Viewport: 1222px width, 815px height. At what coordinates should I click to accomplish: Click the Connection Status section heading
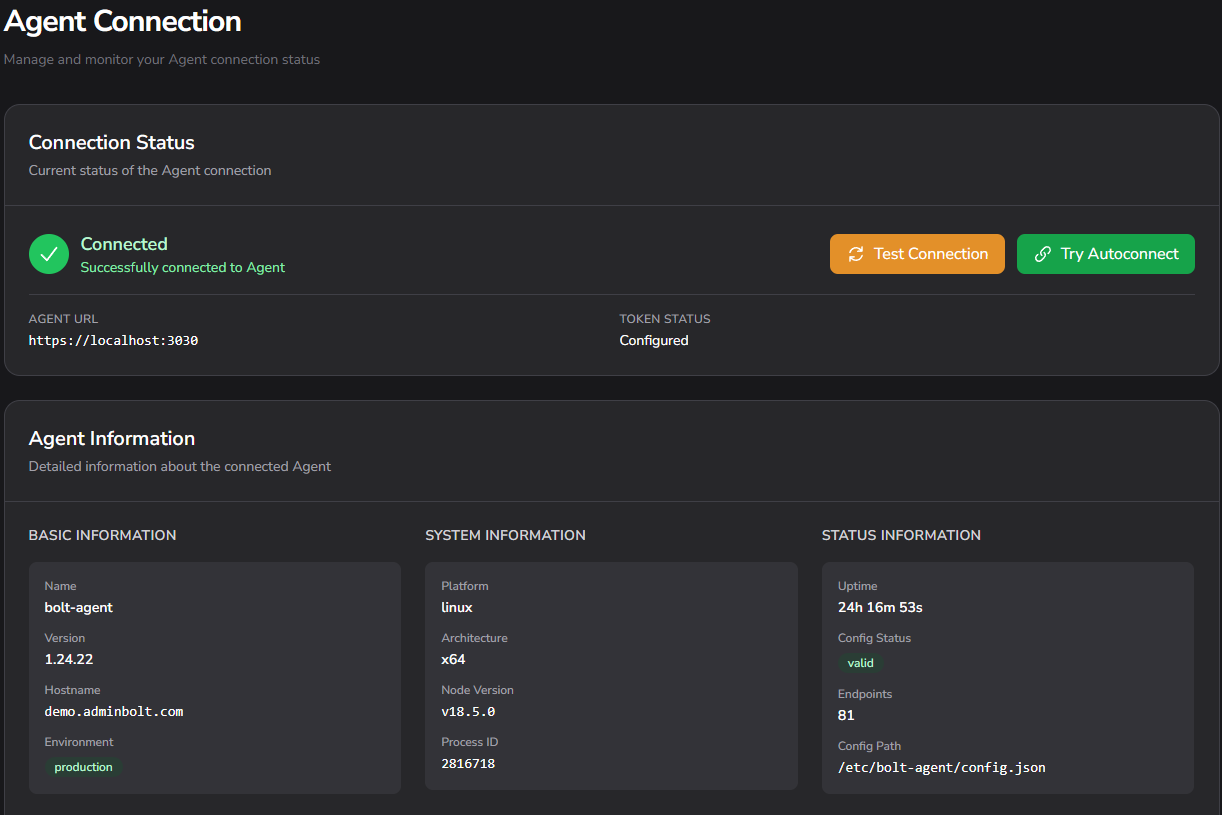click(x=111, y=142)
